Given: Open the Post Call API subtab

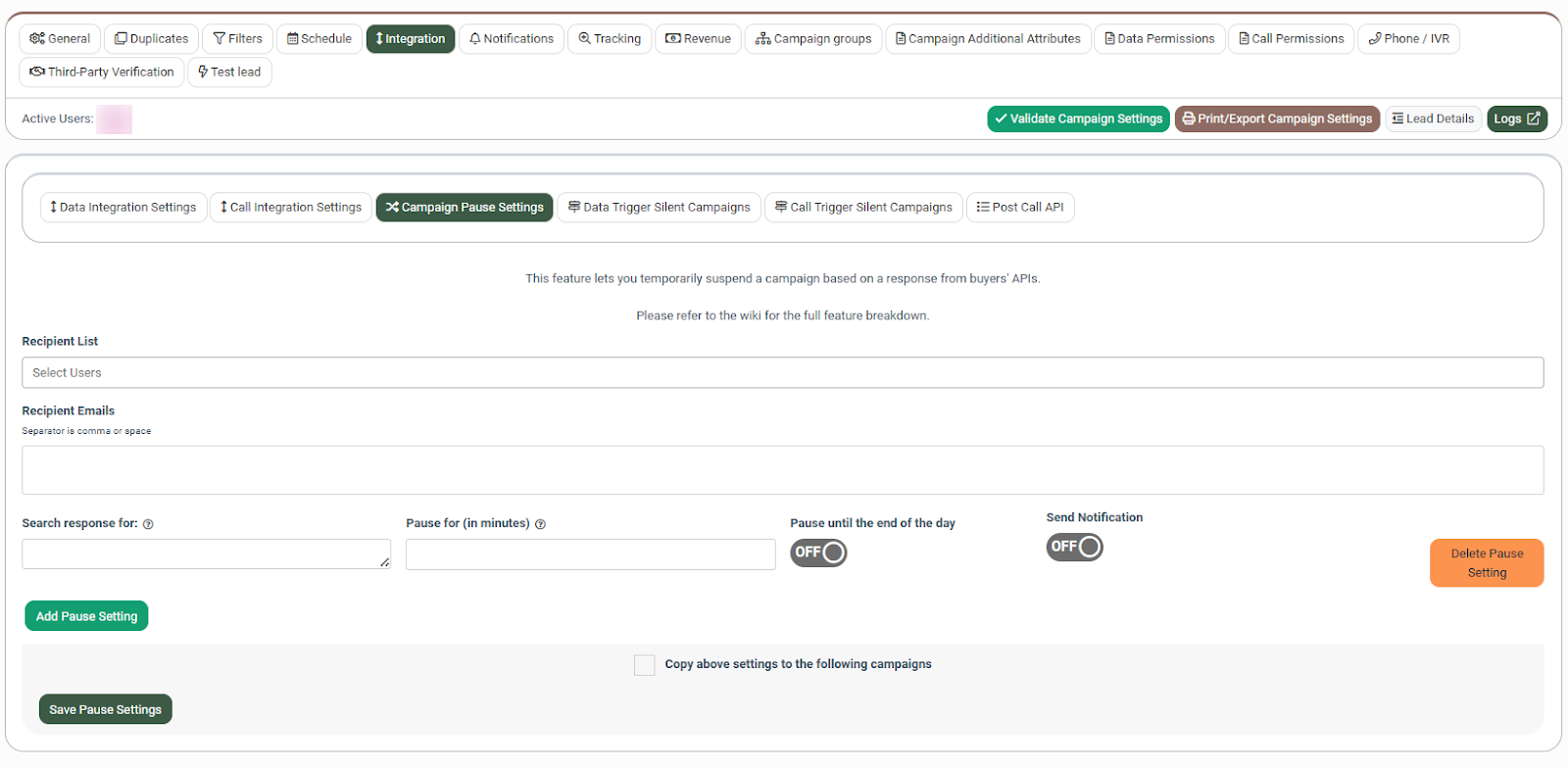Looking at the screenshot, I should click(x=1020, y=208).
